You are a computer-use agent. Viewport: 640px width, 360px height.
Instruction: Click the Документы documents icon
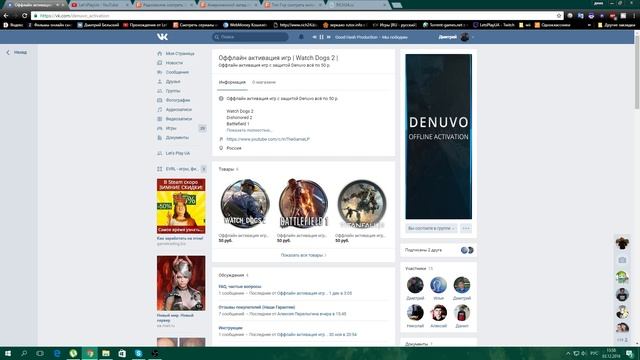[x=160, y=138]
